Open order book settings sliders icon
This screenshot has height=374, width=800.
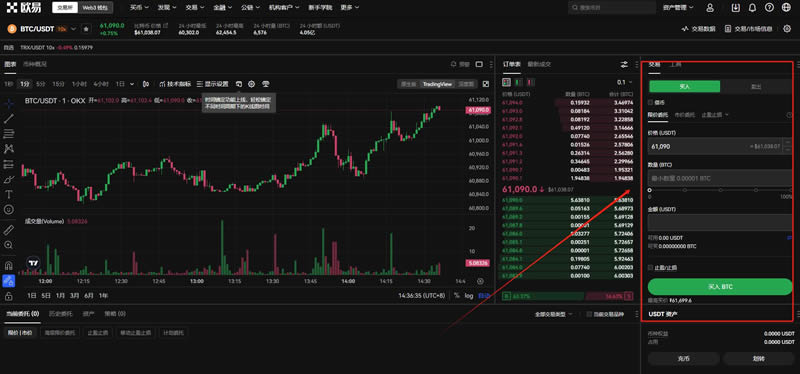point(624,65)
